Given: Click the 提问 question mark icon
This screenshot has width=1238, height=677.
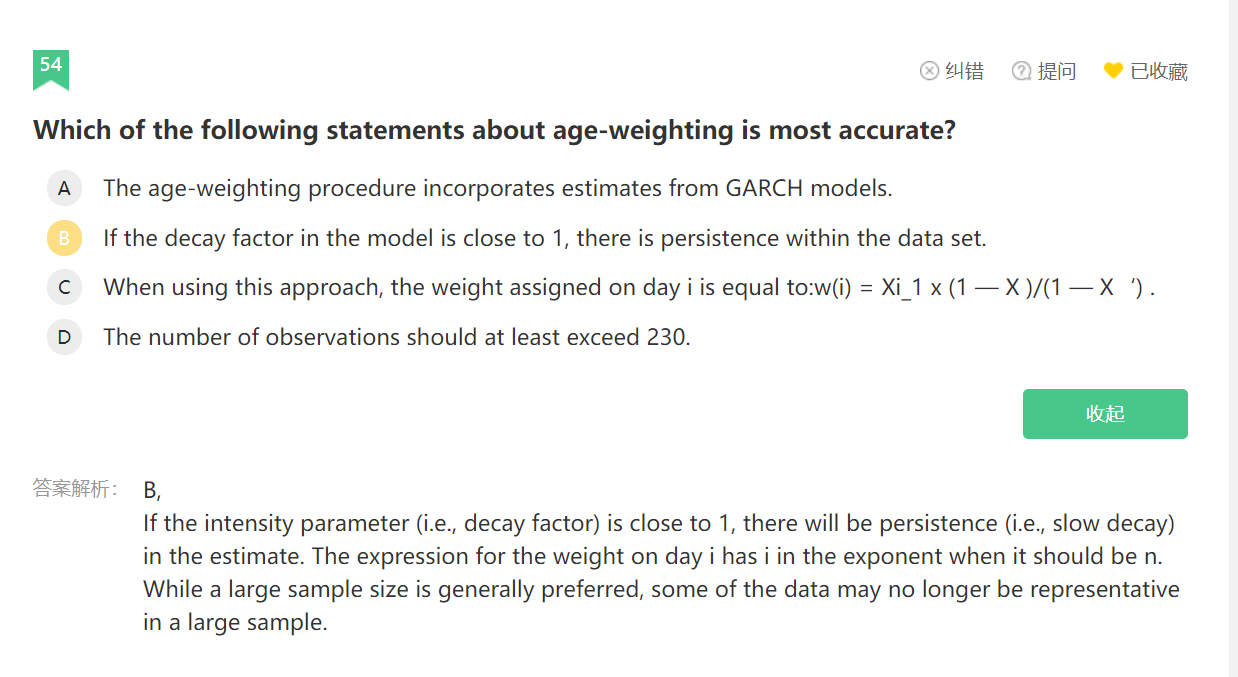Looking at the screenshot, I should click(x=1021, y=71).
